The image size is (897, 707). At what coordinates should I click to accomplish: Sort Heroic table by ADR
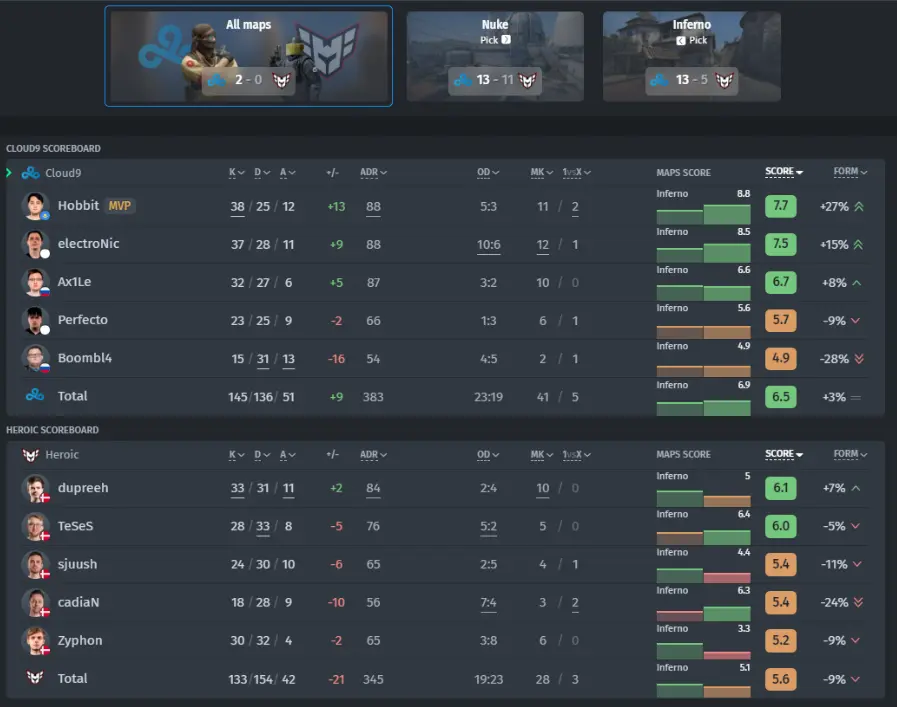pyautogui.click(x=374, y=455)
